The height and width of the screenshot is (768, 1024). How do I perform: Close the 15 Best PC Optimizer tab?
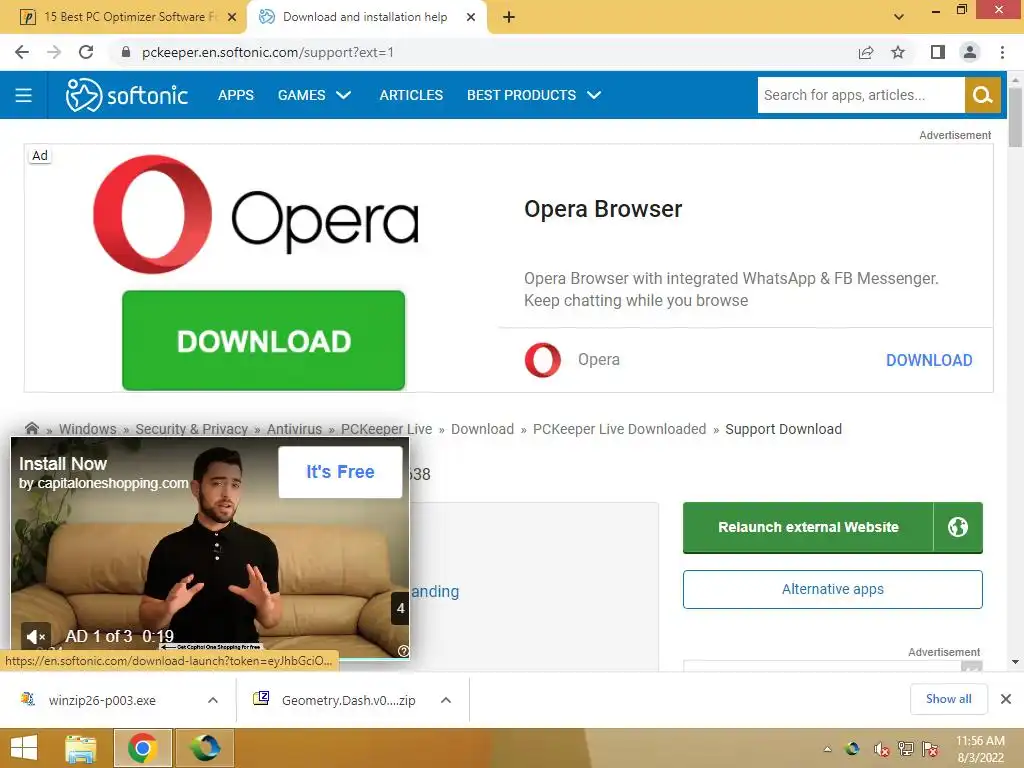pyautogui.click(x=232, y=17)
